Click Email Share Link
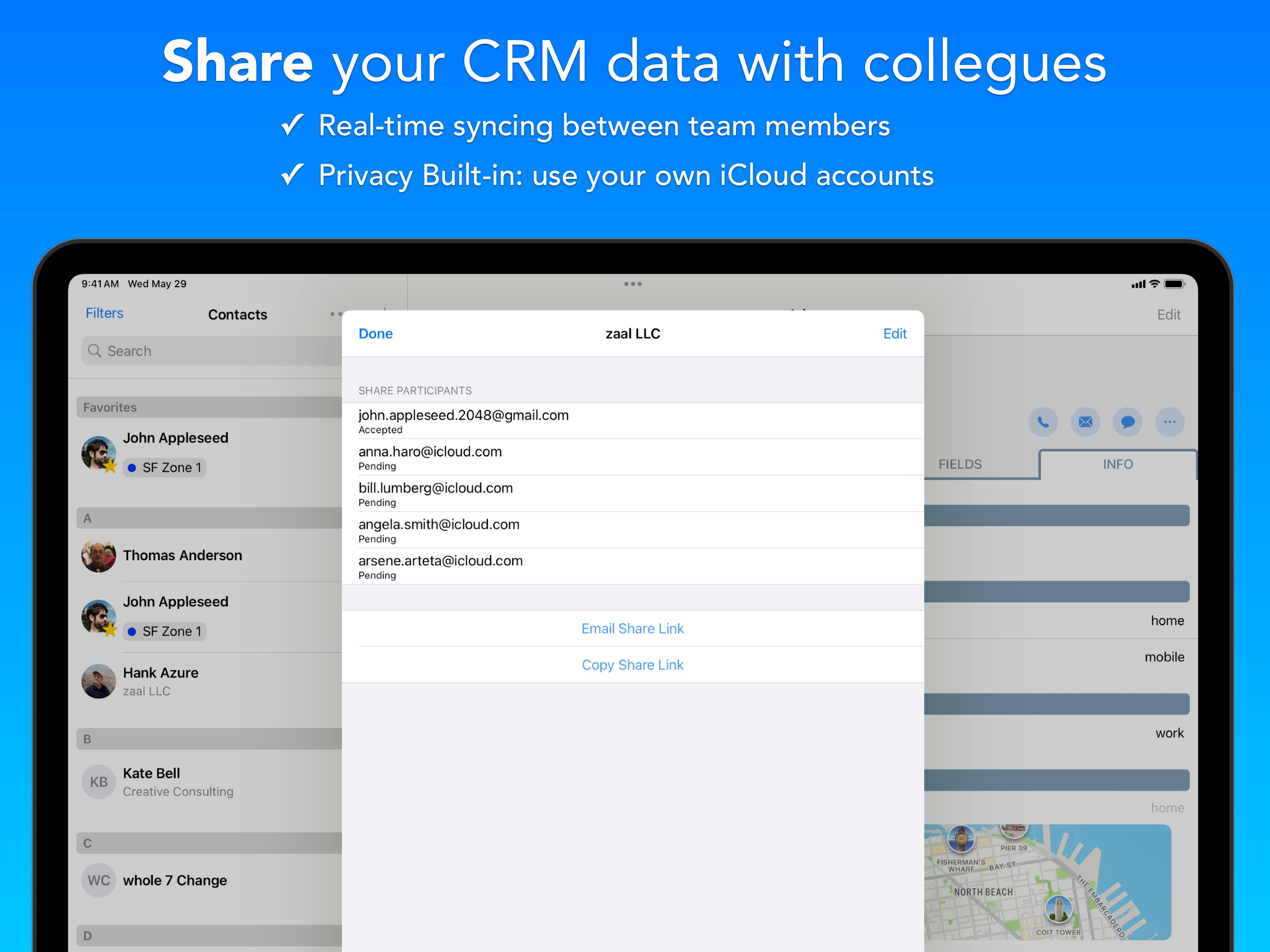Viewport: 1270px width, 952px height. (633, 628)
